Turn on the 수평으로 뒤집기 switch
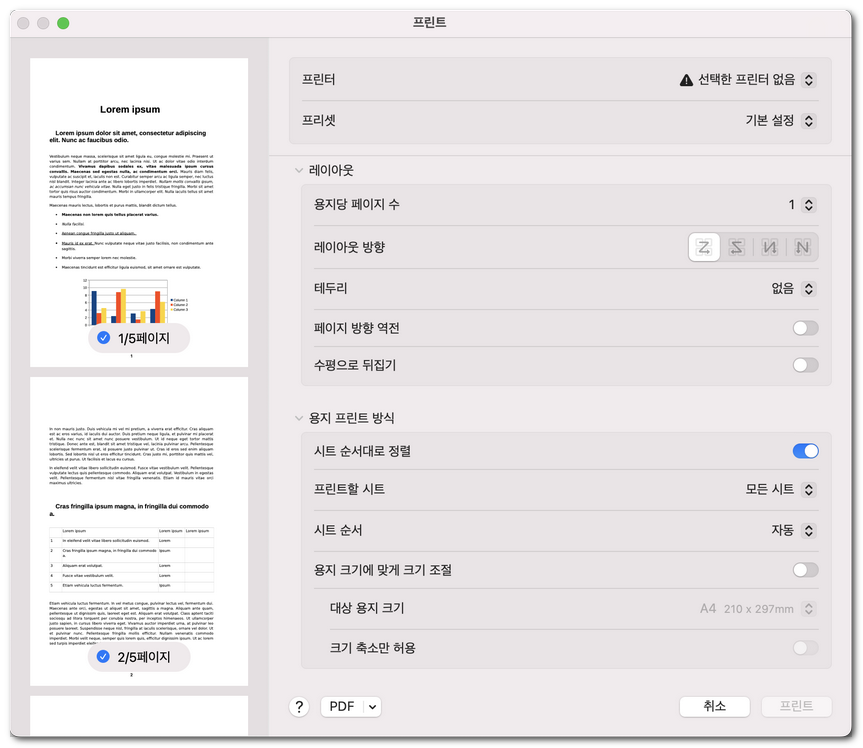 tap(804, 364)
